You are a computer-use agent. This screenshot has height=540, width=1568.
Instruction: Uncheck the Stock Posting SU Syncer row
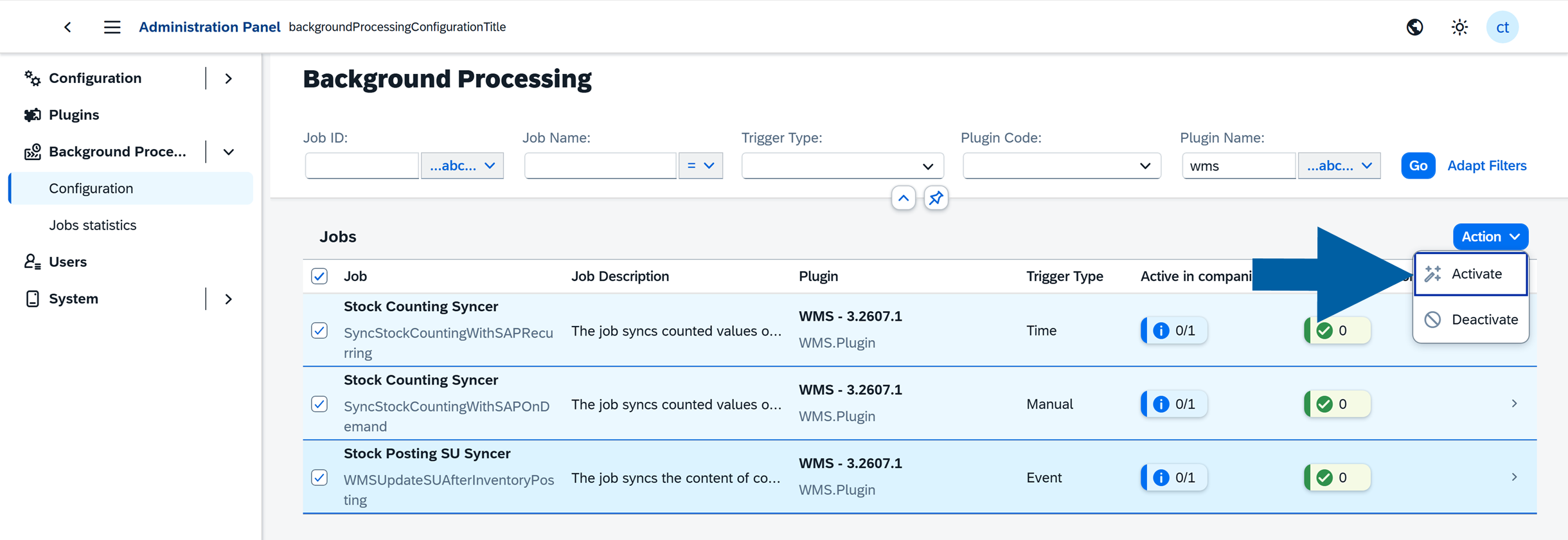click(x=319, y=478)
